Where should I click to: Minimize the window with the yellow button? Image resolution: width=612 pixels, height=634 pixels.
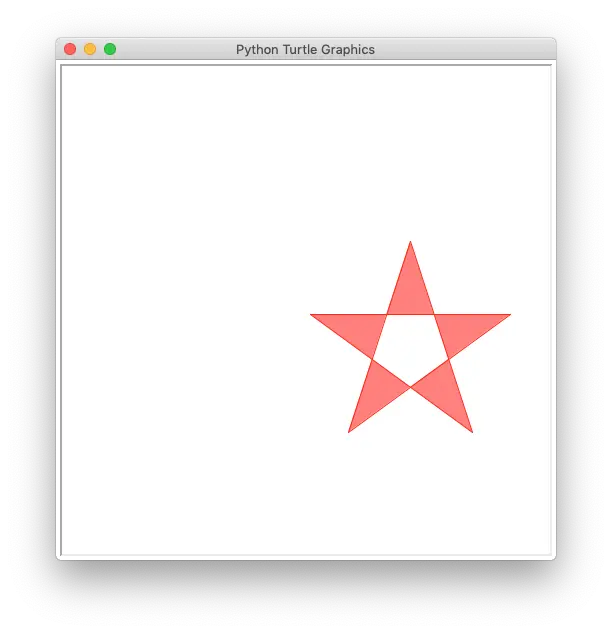[x=90, y=49]
